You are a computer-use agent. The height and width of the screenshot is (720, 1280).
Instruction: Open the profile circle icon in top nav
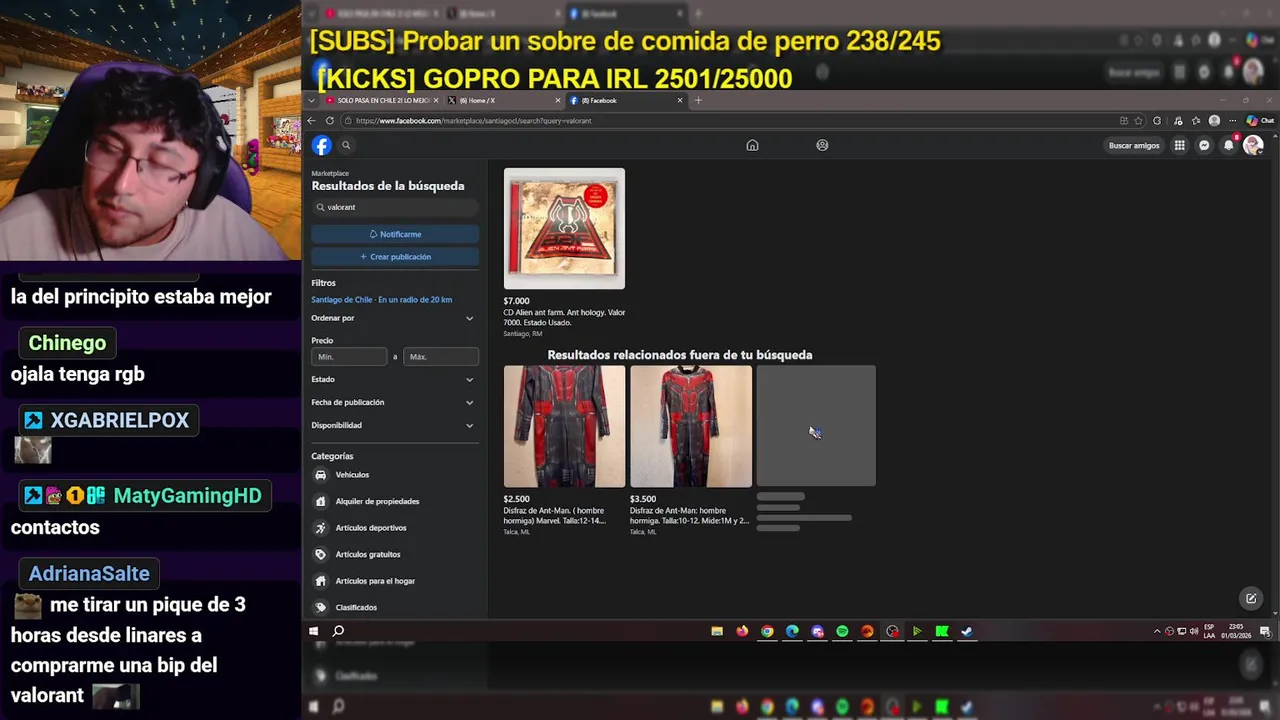point(822,145)
